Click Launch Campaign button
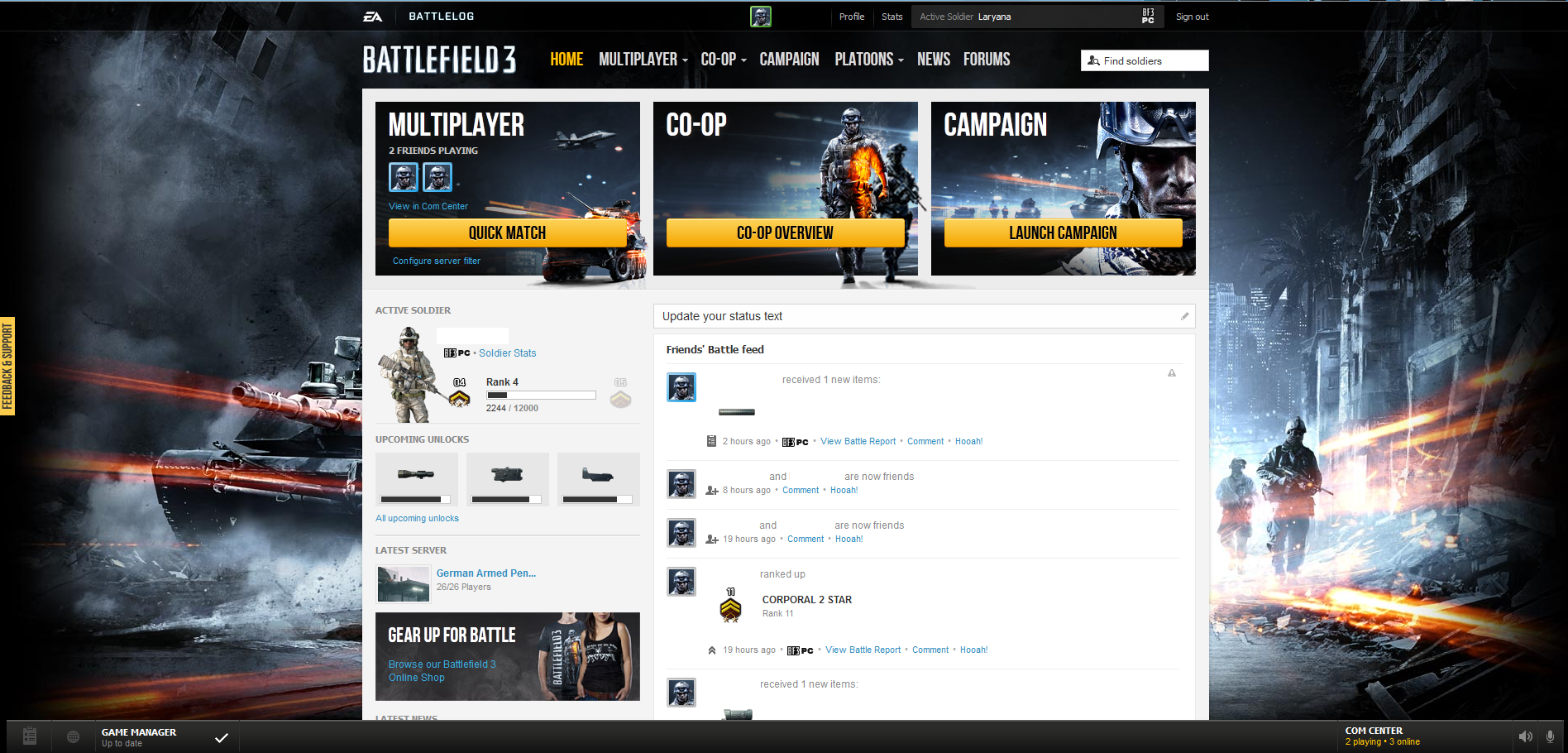 pyautogui.click(x=1063, y=233)
